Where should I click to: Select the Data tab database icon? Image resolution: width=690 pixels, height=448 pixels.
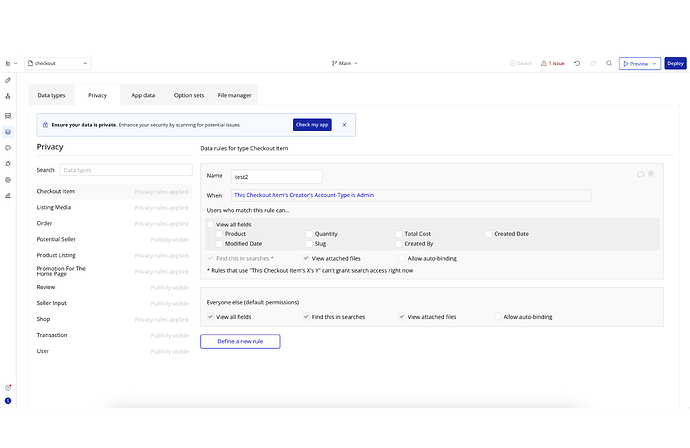8,132
